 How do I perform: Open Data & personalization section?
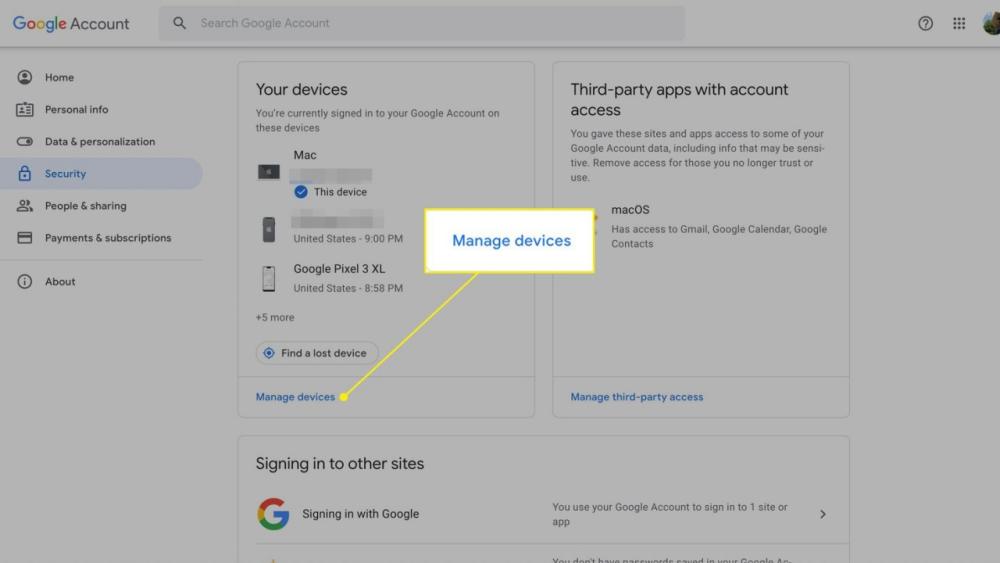pyautogui.click(x=99, y=142)
